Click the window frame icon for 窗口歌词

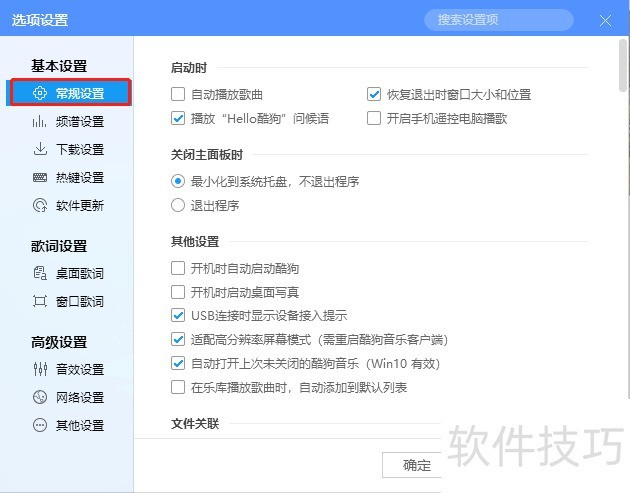tap(40, 301)
